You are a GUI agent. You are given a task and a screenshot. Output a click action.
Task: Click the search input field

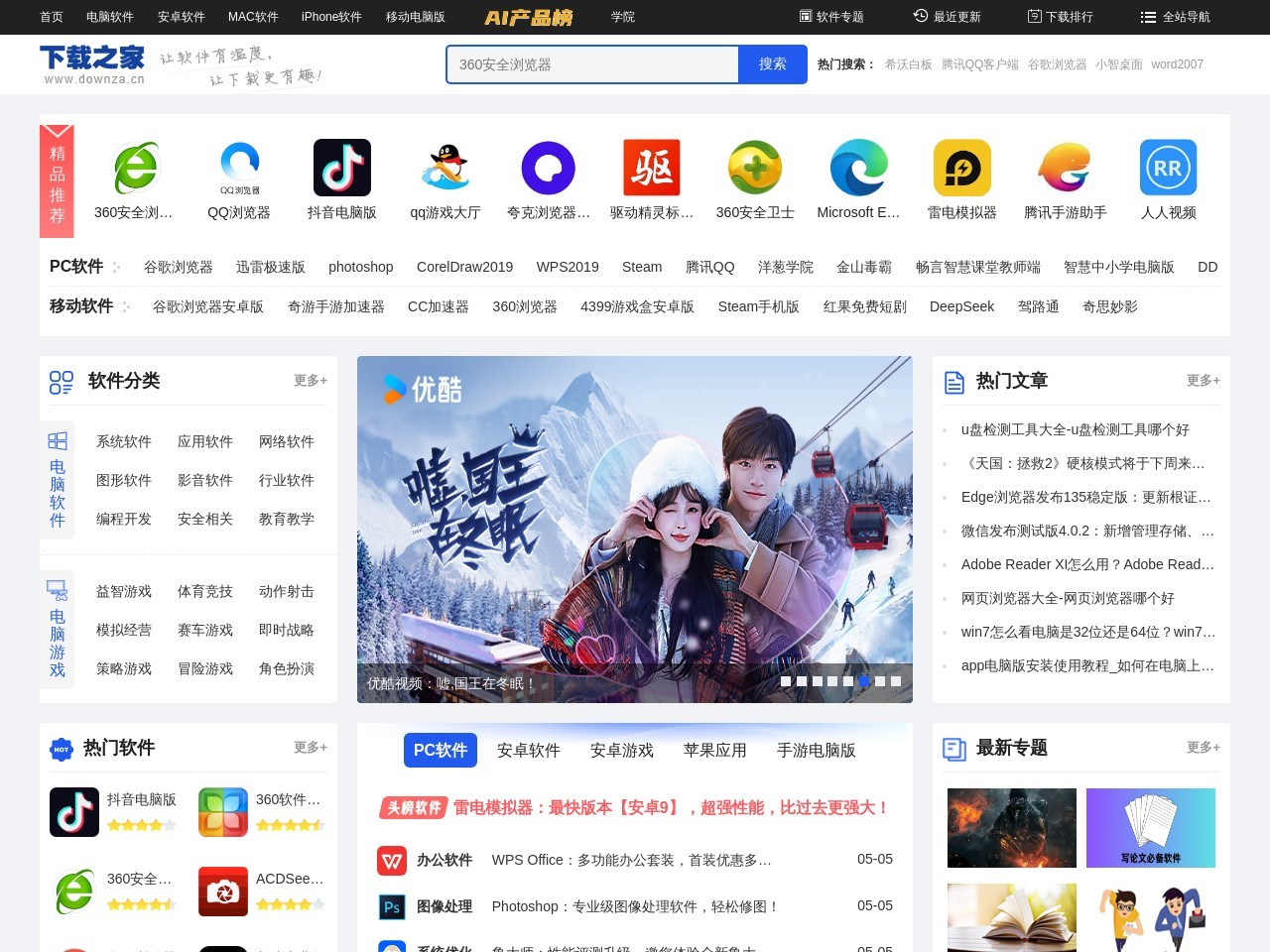click(592, 64)
